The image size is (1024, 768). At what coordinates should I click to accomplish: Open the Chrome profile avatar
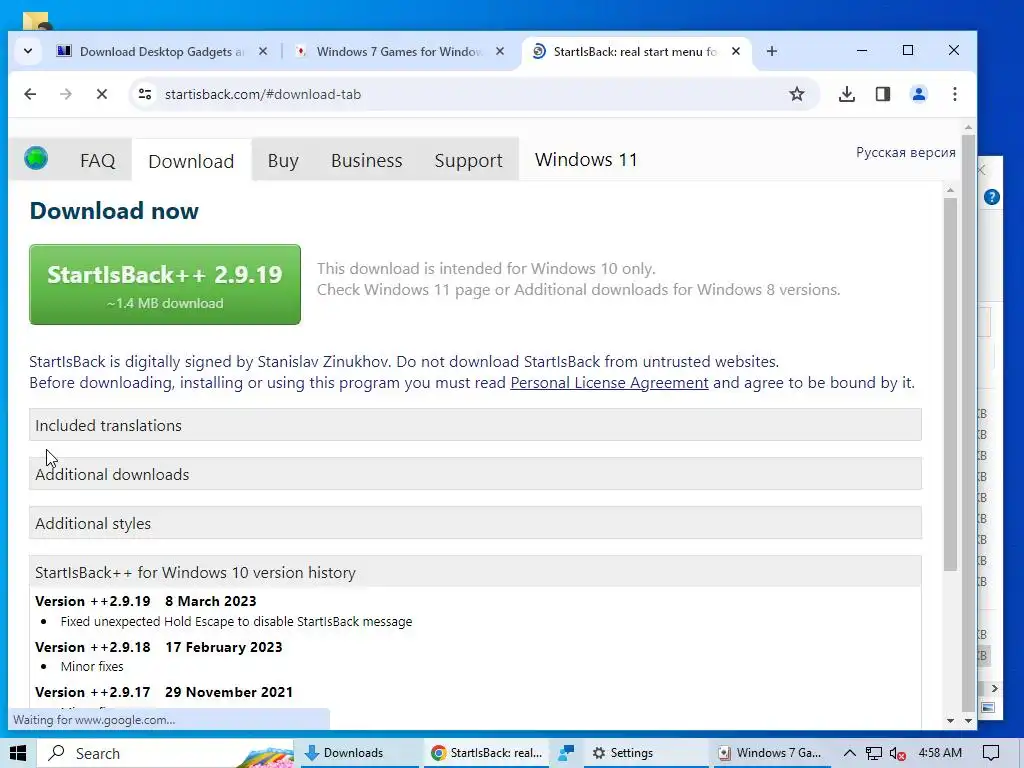tap(919, 94)
